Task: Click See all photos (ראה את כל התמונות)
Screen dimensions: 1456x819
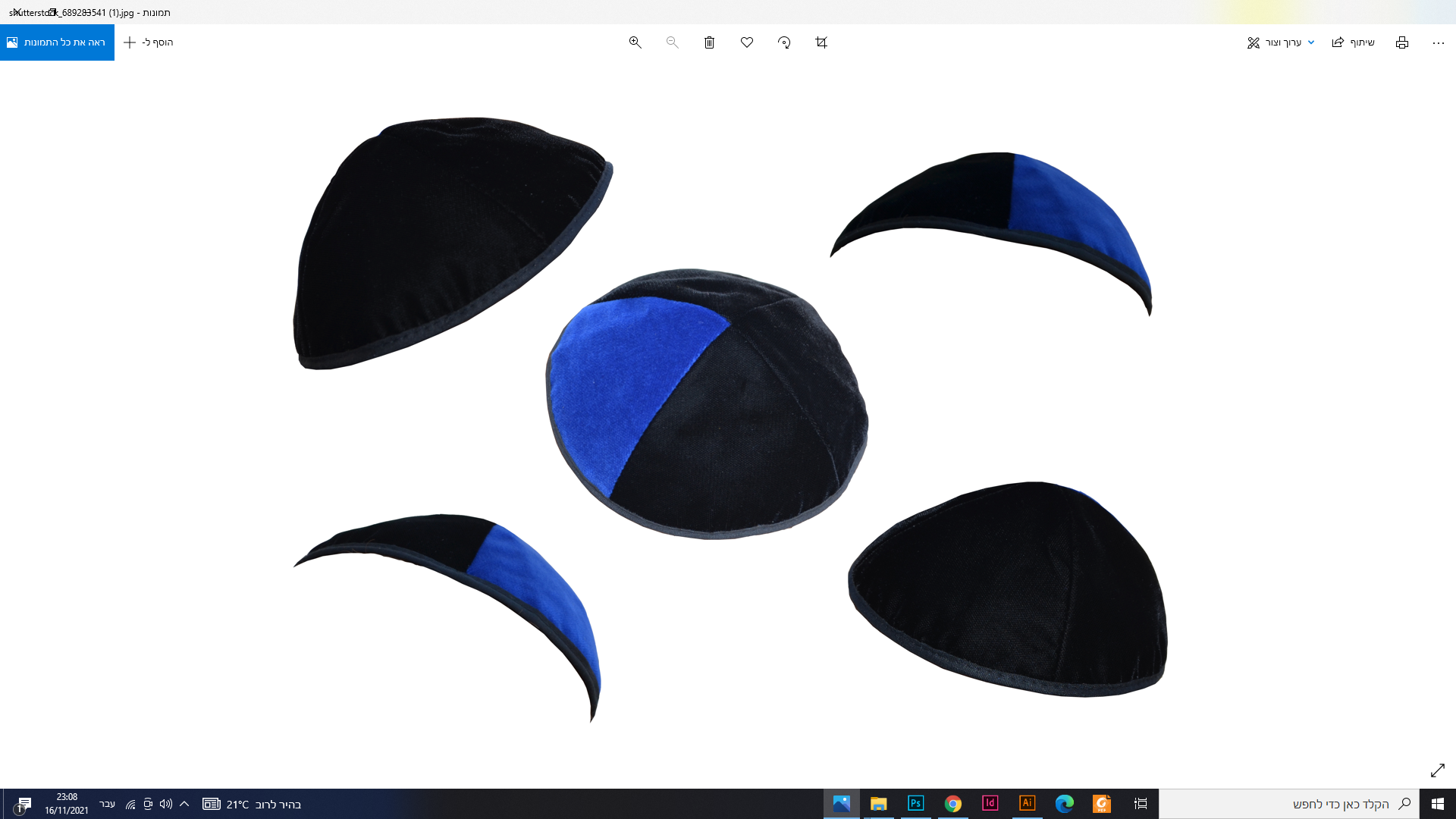Action: click(x=57, y=42)
